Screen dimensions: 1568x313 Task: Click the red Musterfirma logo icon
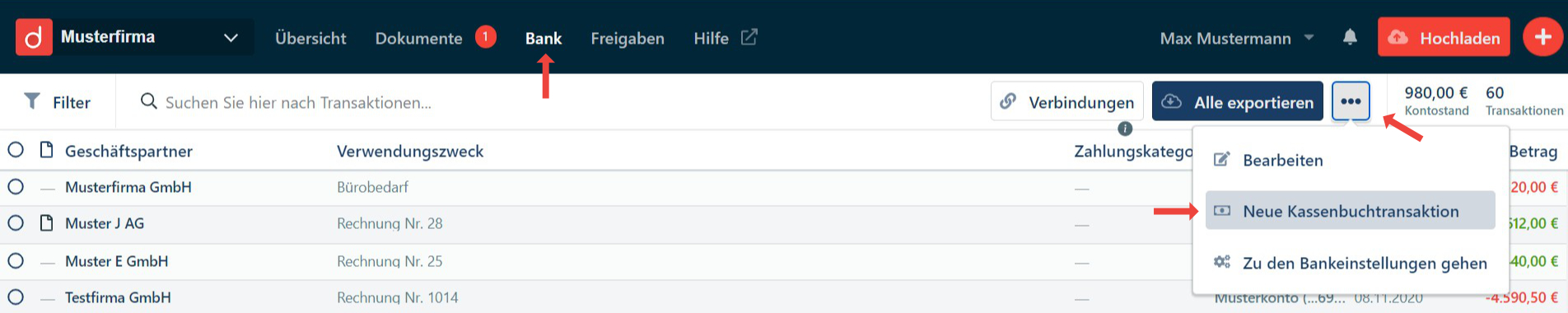pyautogui.click(x=34, y=37)
